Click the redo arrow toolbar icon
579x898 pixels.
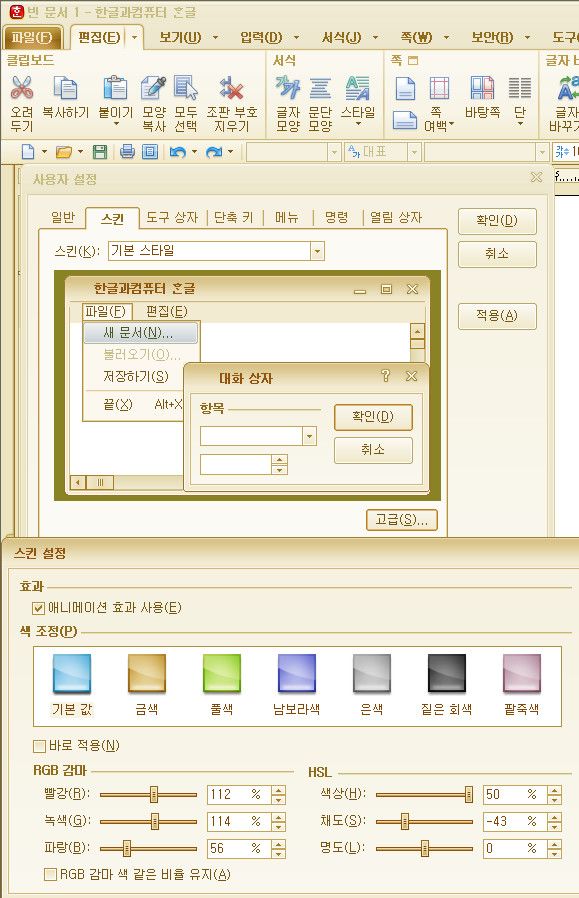pos(214,152)
